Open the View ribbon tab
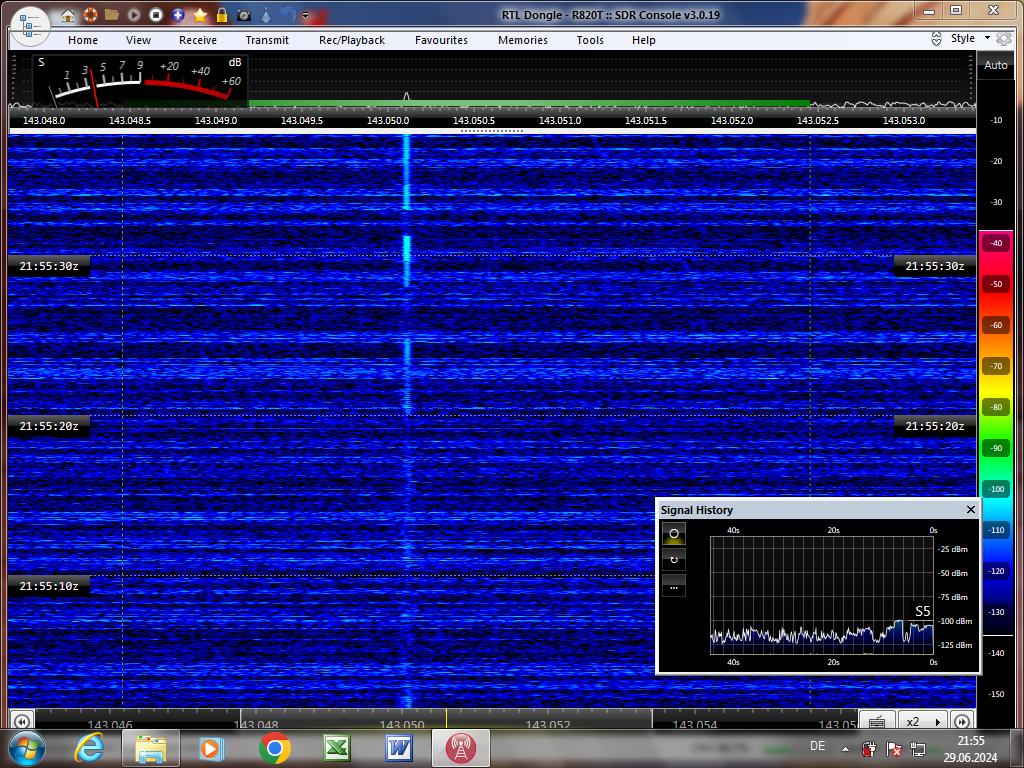 click(138, 40)
